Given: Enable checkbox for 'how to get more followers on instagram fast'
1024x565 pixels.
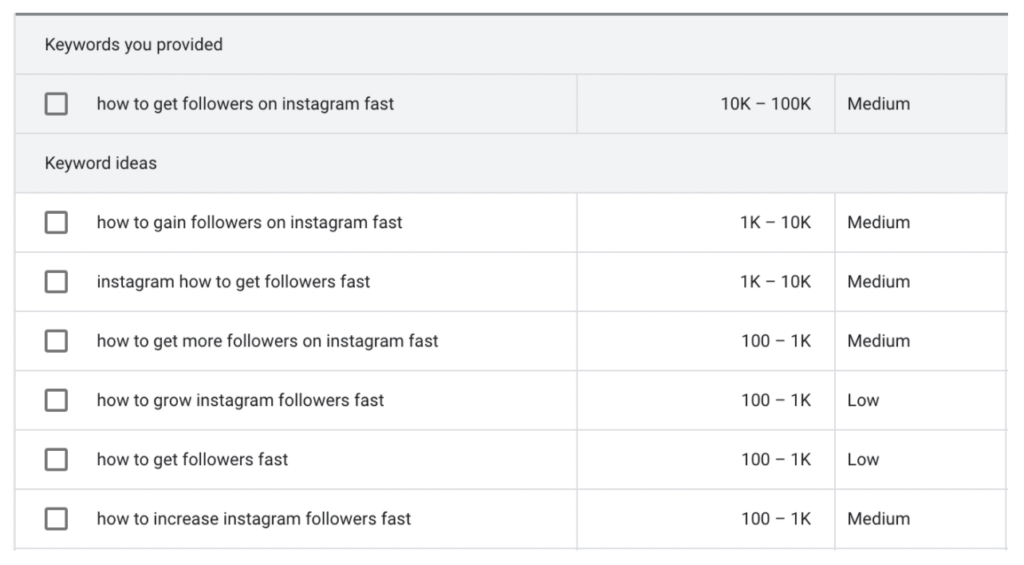Looking at the screenshot, I should click(56, 341).
